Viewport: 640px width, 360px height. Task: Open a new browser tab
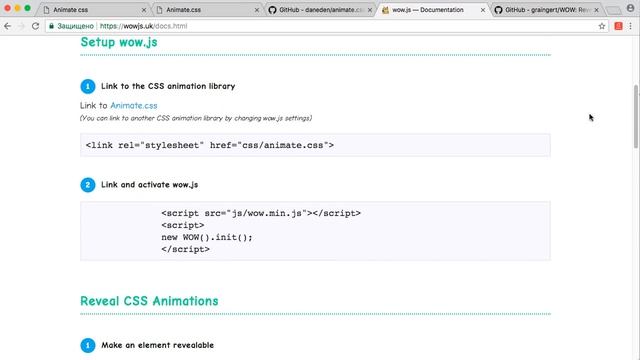(x=613, y=10)
